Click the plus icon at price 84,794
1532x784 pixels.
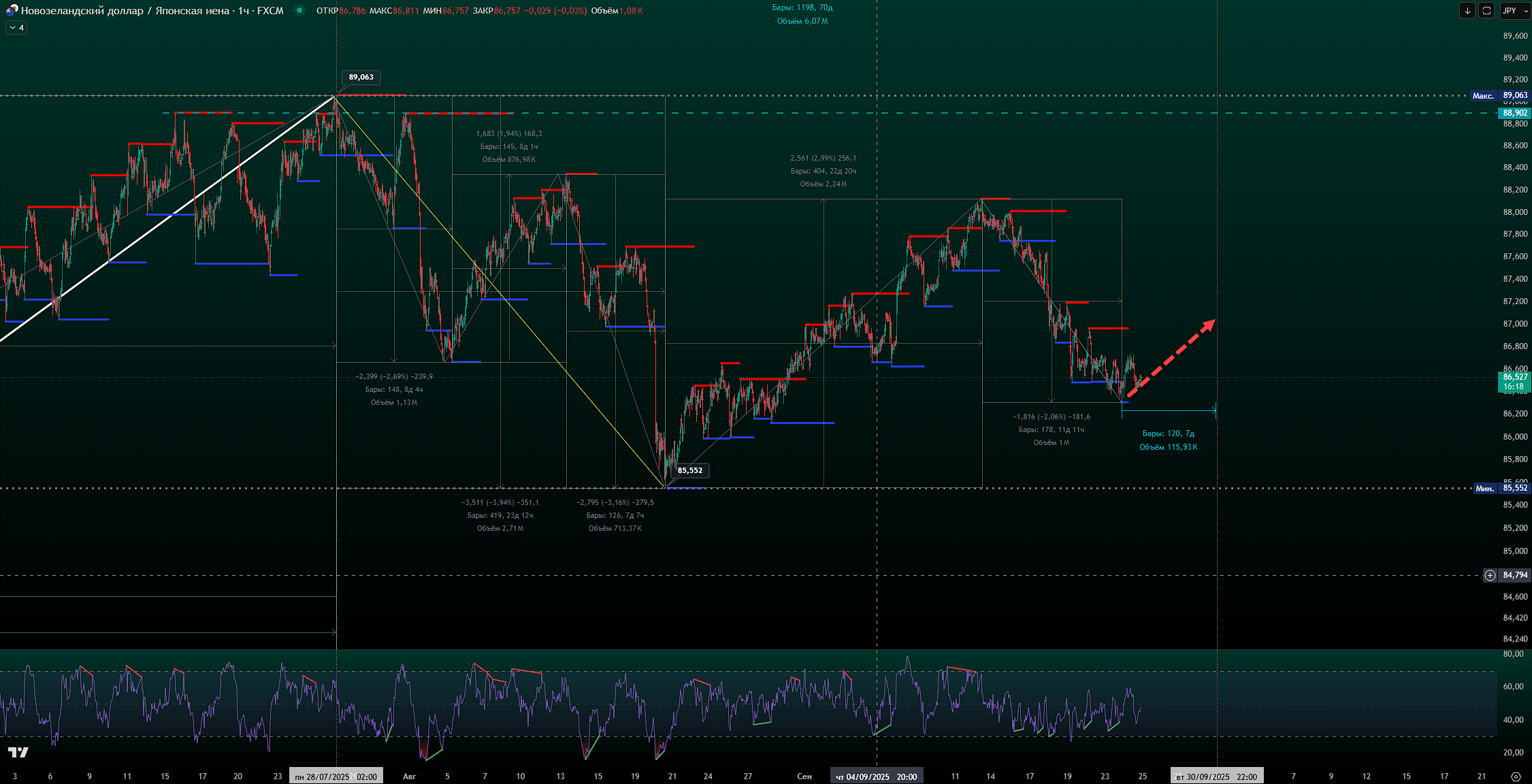1490,575
